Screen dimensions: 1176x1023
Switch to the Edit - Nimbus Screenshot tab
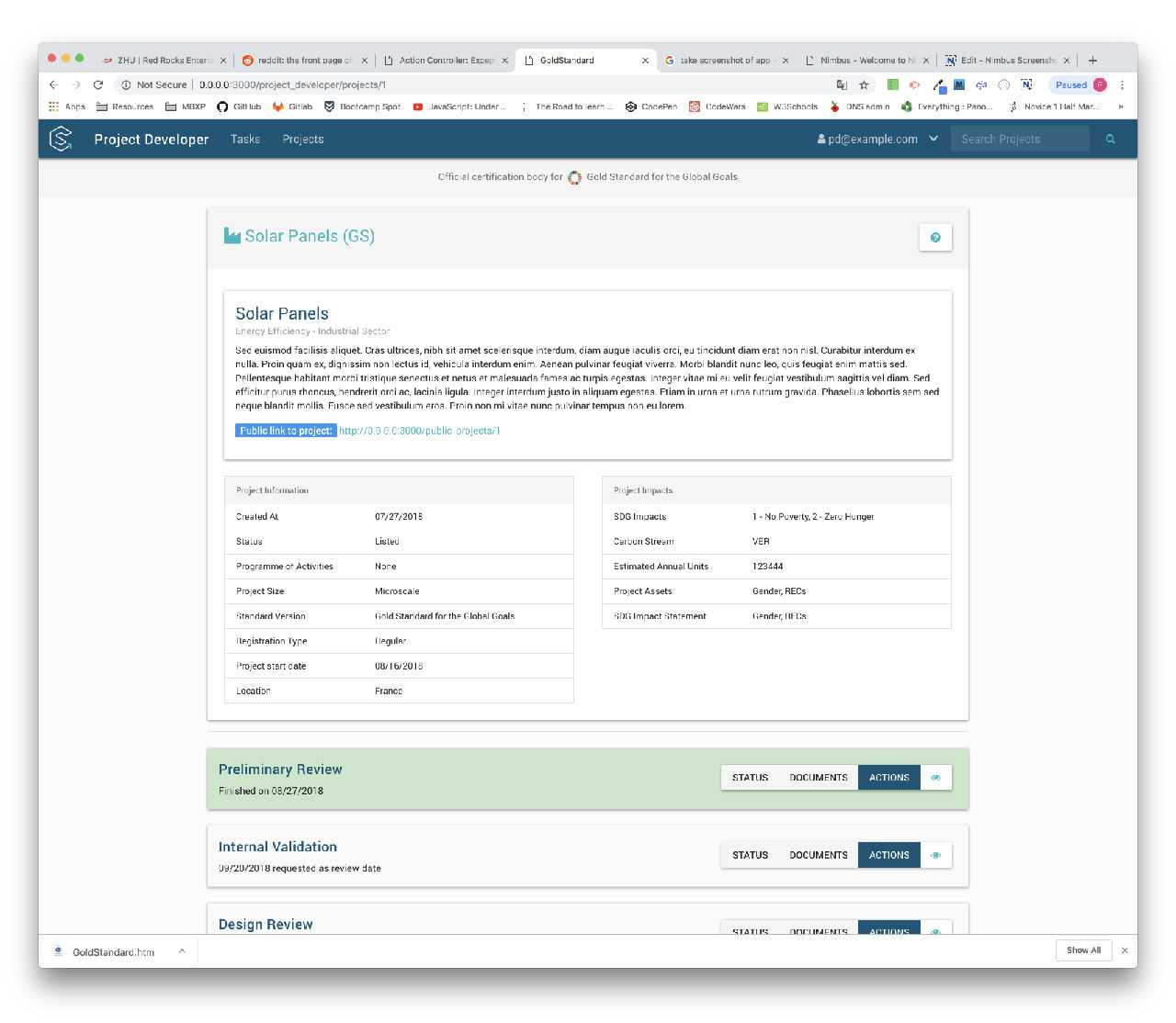1008,61
